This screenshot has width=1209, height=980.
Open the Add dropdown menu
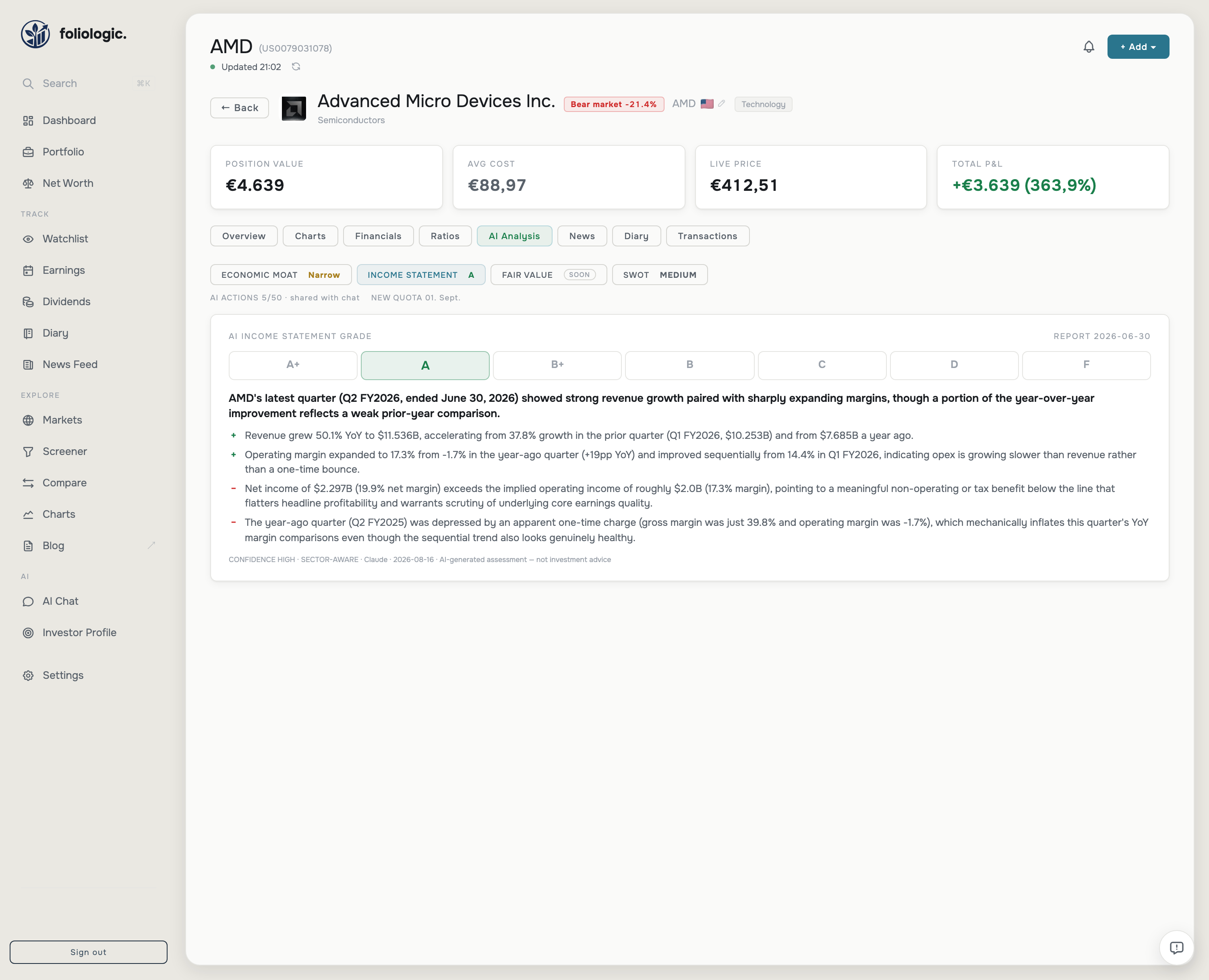point(1138,47)
